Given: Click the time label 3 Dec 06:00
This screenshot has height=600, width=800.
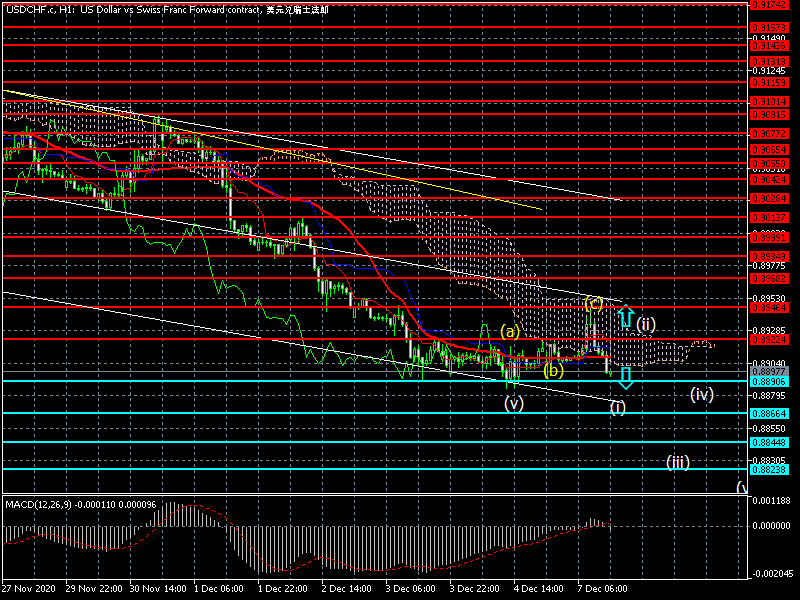Looking at the screenshot, I should [411, 589].
